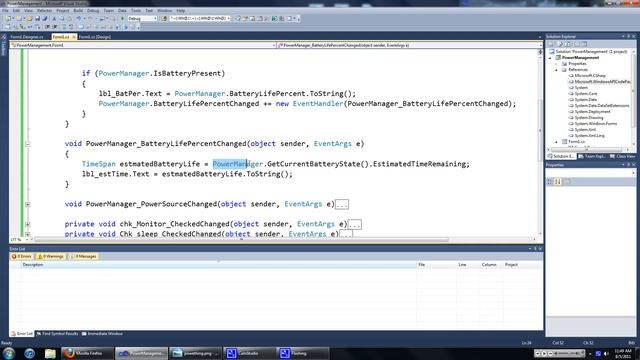This screenshot has height=360, width=640.
Task: Click the editor horizontal scrollbar
Action: coord(242,240)
